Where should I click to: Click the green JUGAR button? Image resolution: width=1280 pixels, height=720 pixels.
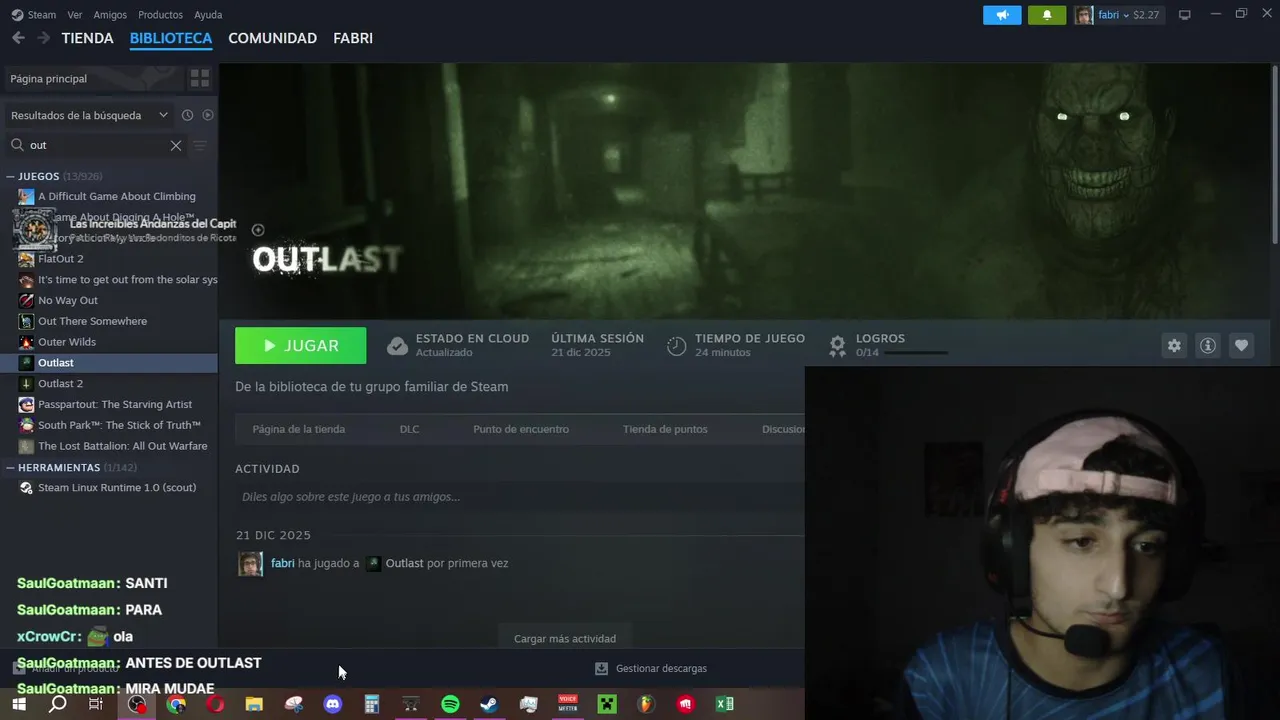(x=300, y=345)
